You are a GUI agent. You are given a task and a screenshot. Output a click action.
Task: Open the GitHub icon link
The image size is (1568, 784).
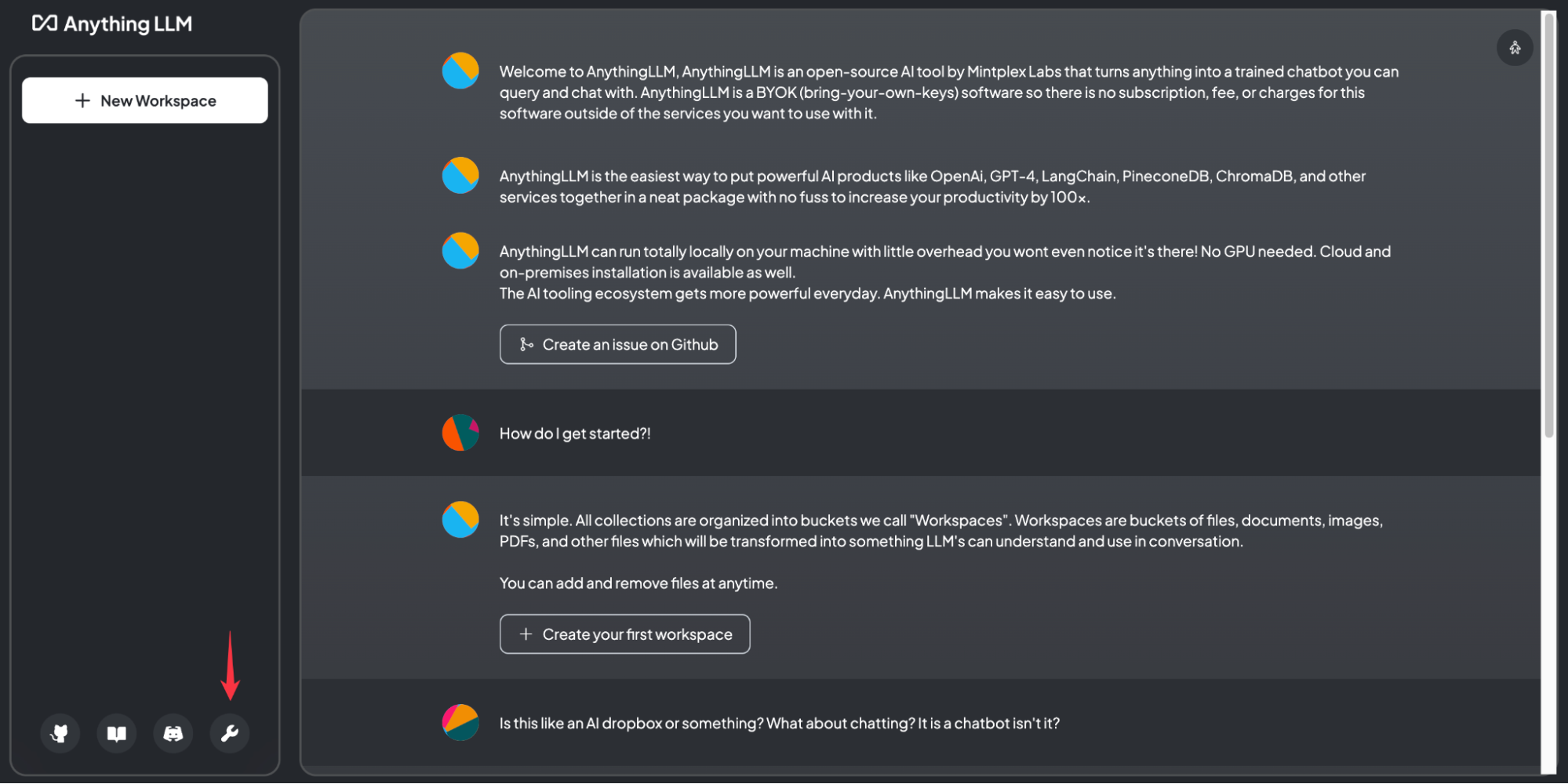click(60, 733)
